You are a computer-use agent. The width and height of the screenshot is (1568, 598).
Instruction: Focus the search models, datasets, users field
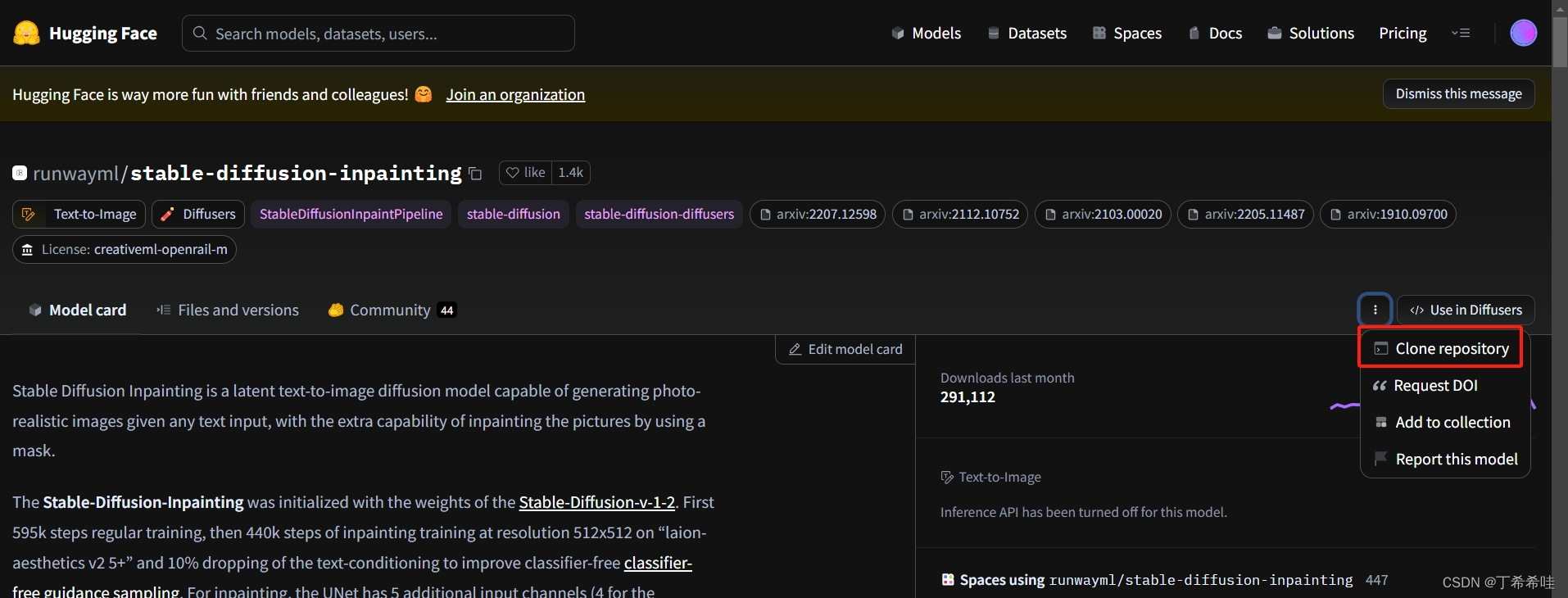click(378, 34)
